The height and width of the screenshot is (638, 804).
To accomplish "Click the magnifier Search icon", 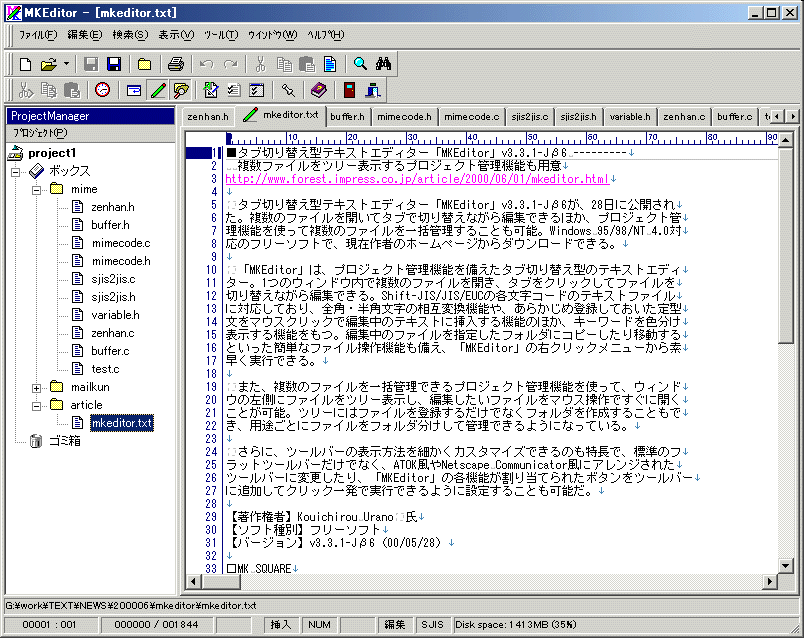I will click(x=359, y=61).
